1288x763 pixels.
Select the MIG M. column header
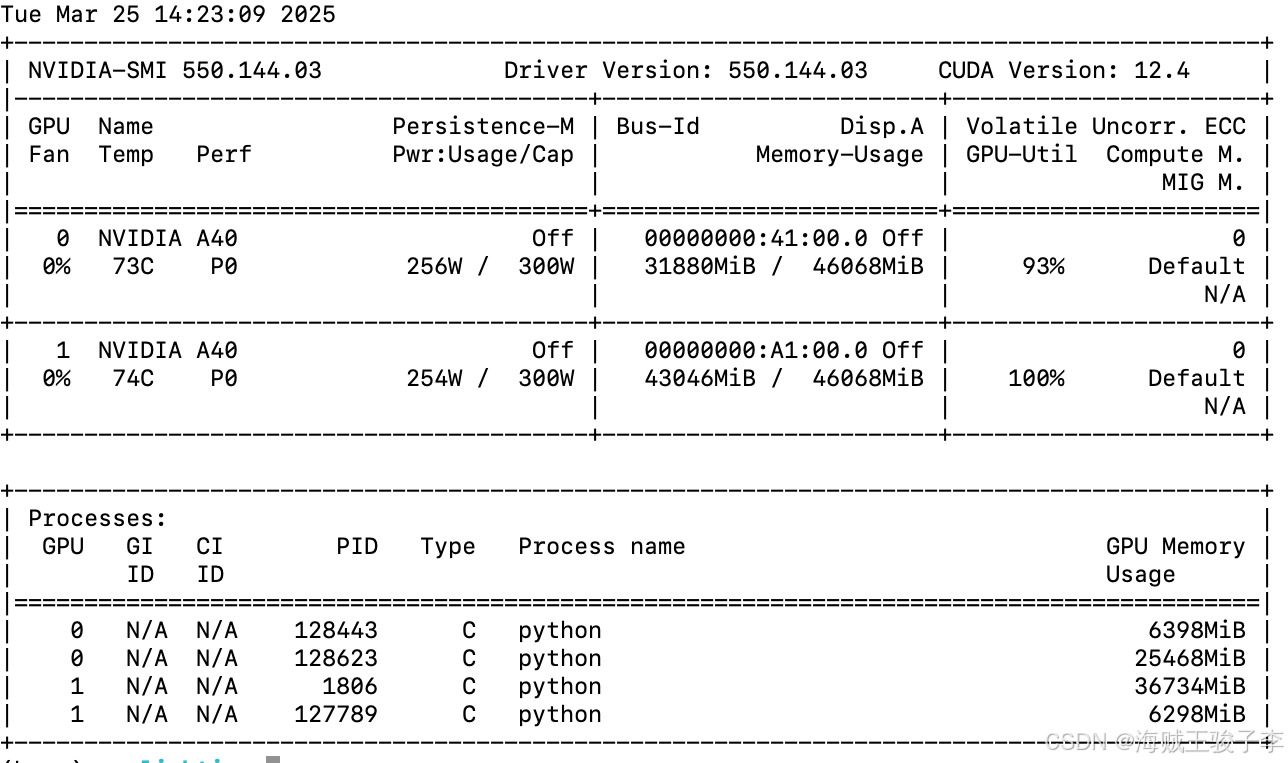(1204, 183)
